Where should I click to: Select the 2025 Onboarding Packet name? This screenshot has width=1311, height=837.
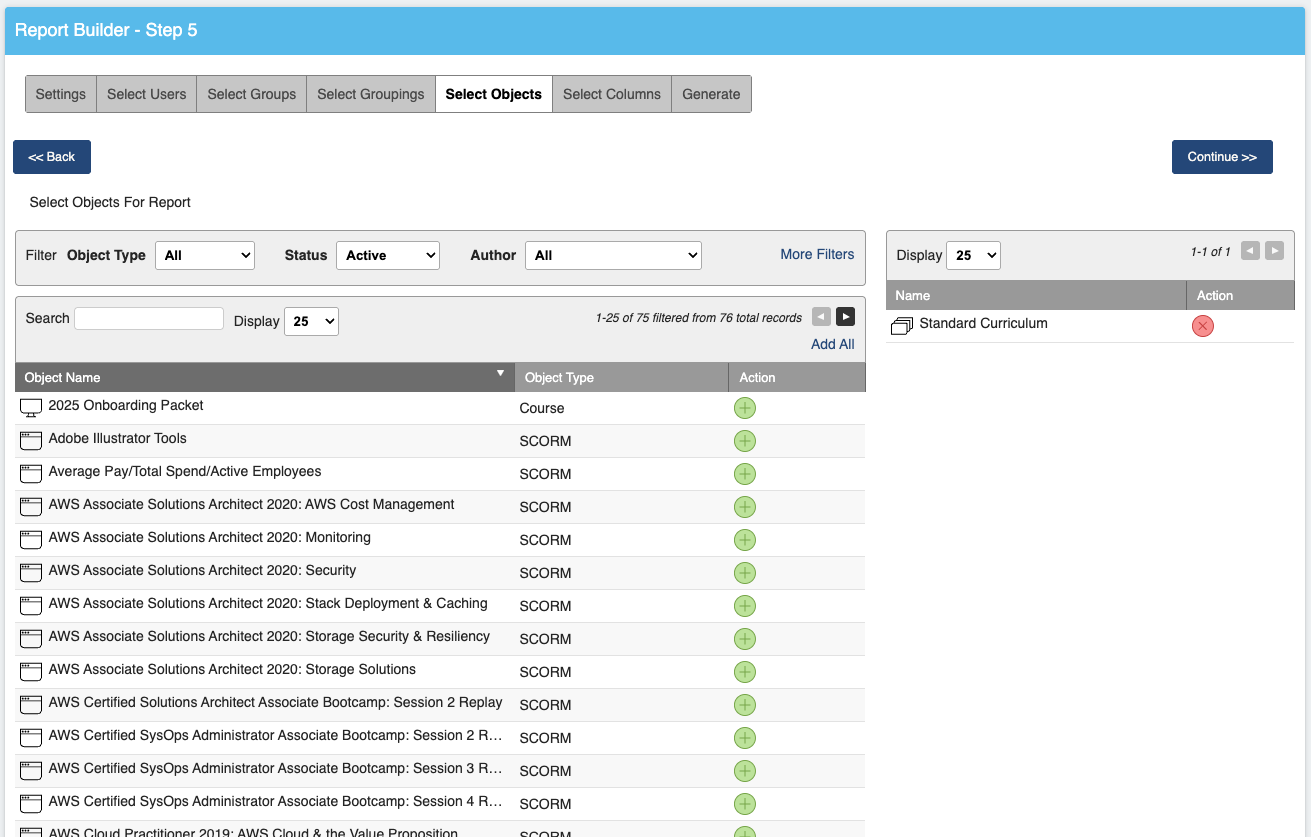pos(126,405)
